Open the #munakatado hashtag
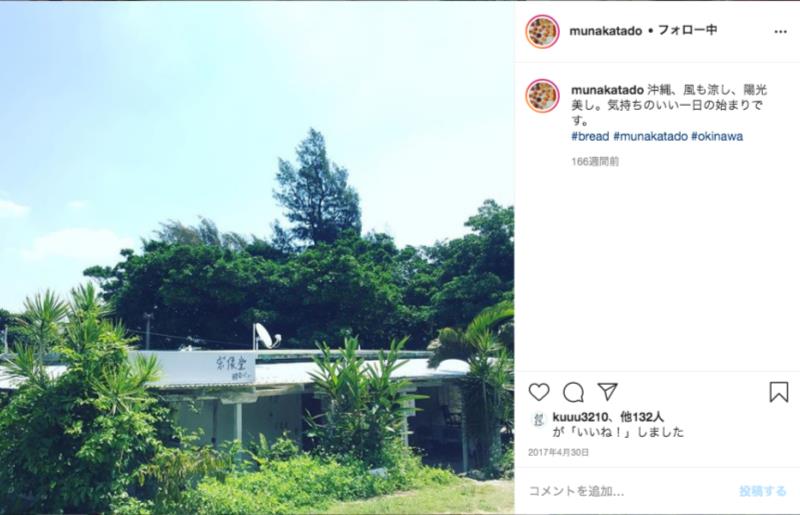Image resolution: width=800 pixels, height=515 pixels. click(651, 136)
